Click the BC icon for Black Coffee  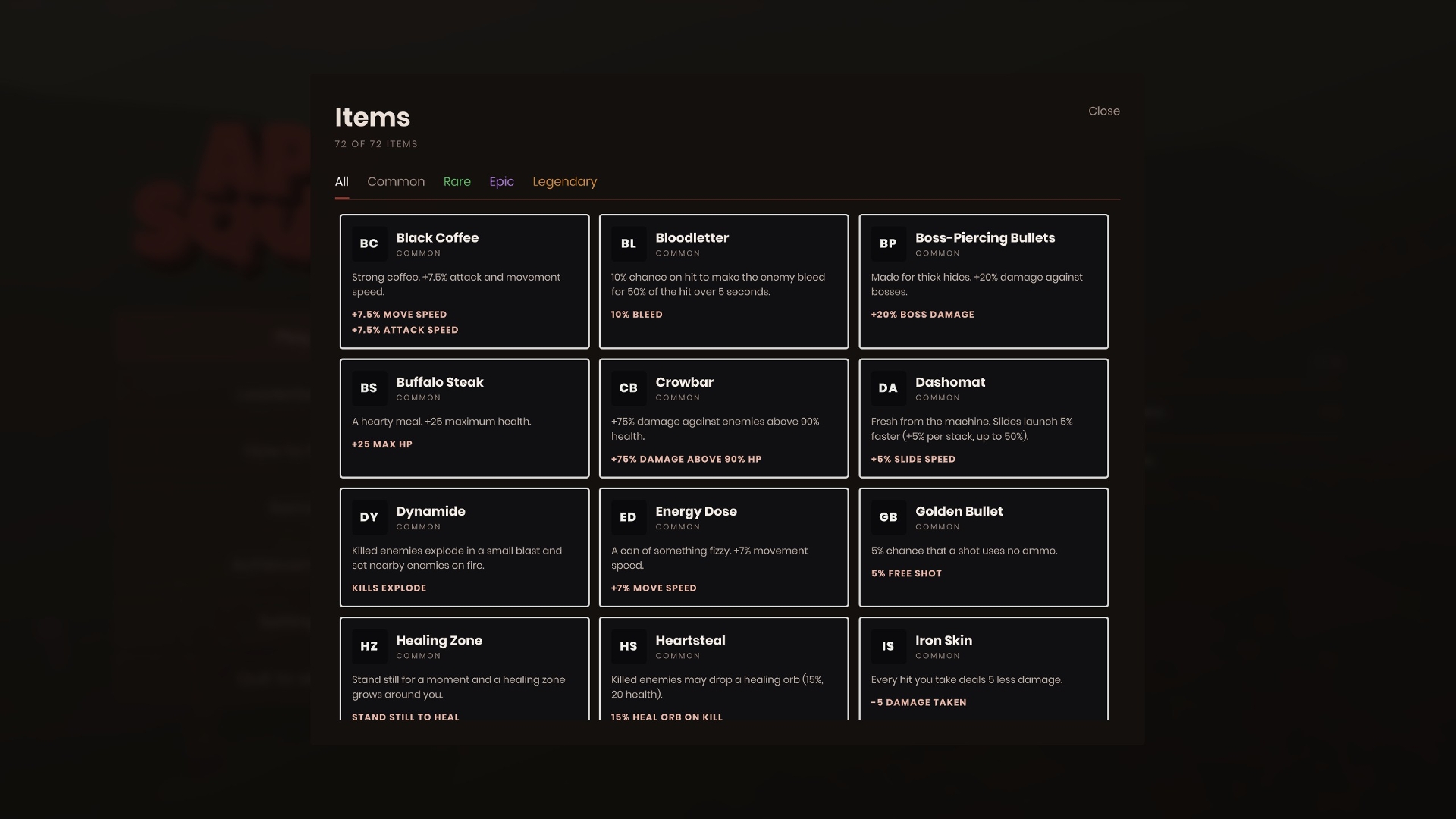(x=369, y=243)
